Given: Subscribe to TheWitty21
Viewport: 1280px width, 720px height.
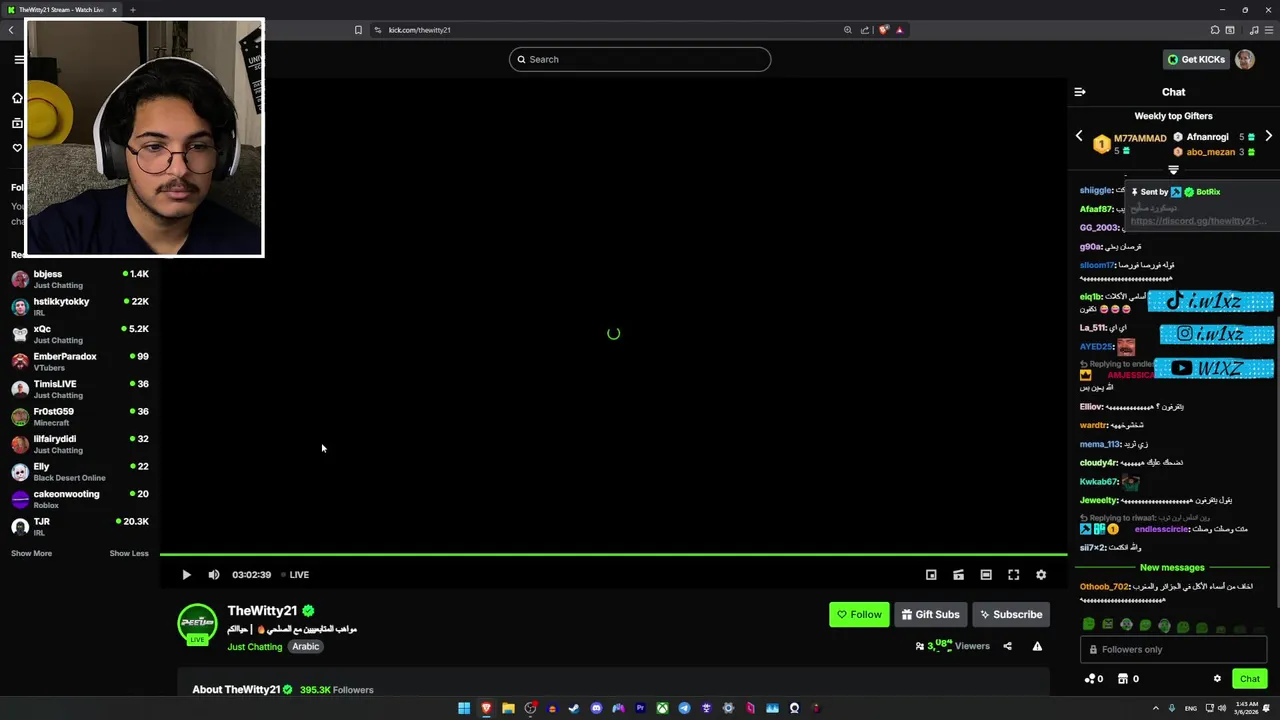Looking at the screenshot, I should click(1011, 615).
